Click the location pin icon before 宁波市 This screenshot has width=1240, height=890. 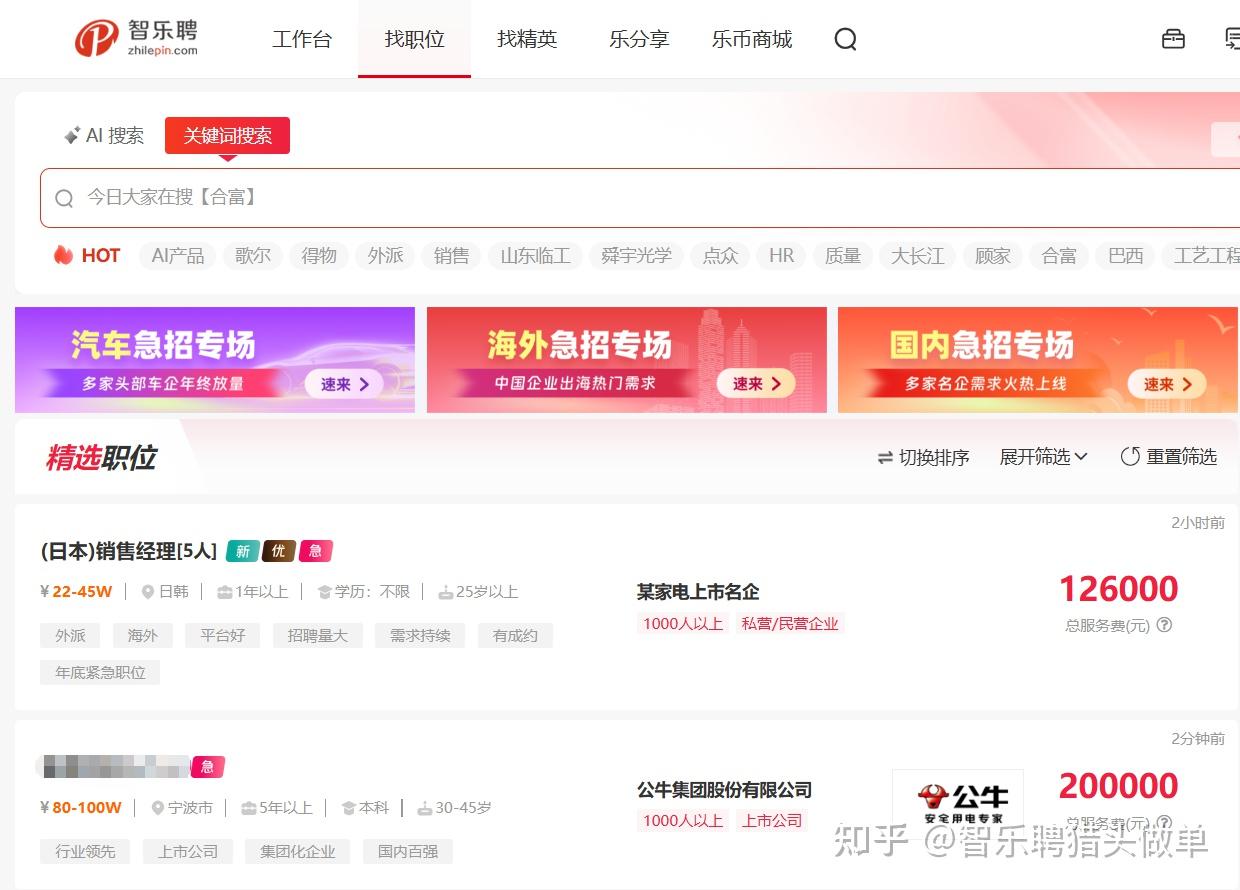click(x=157, y=807)
